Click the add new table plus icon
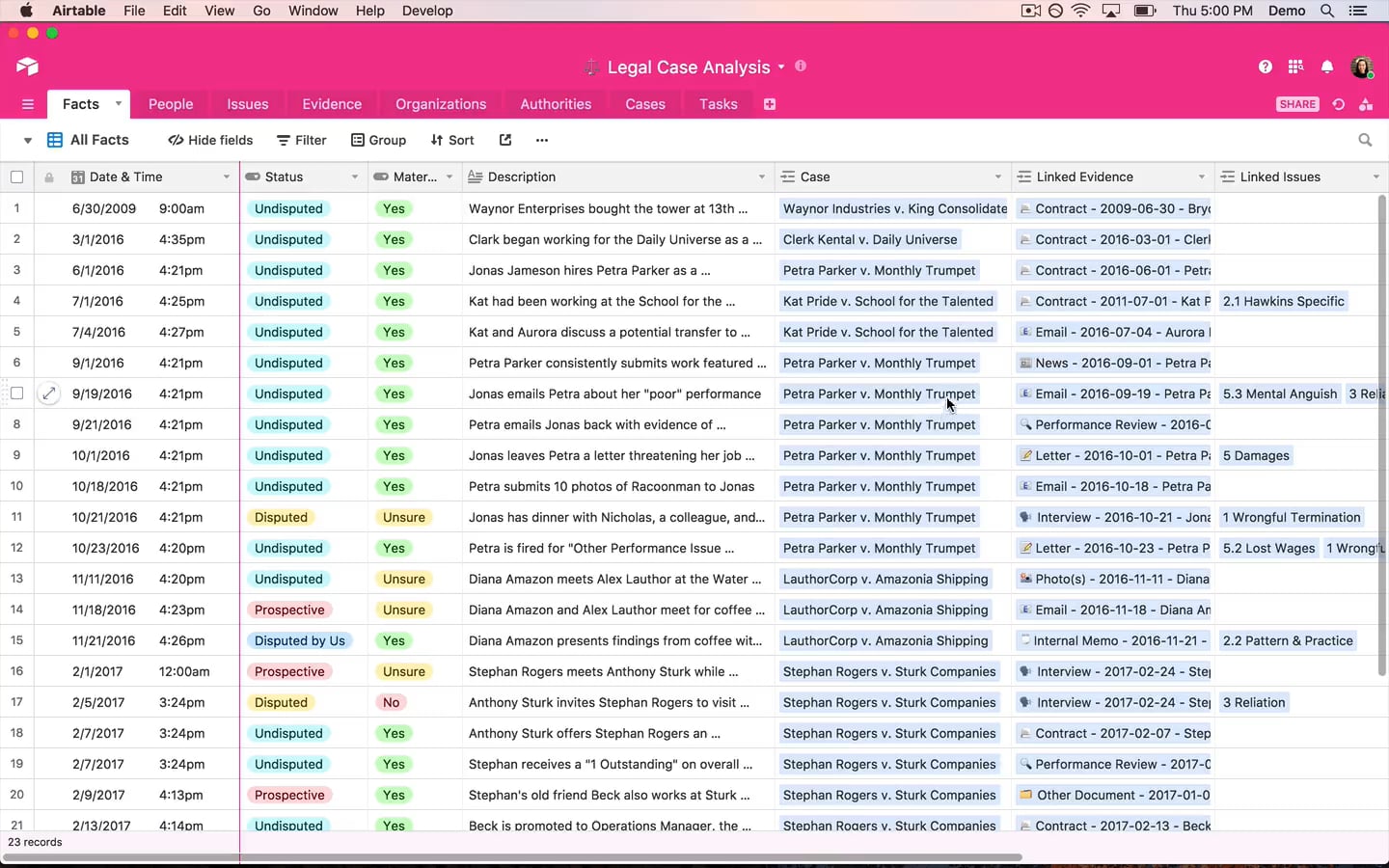Image resolution: width=1389 pixels, height=868 pixels. click(x=770, y=104)
